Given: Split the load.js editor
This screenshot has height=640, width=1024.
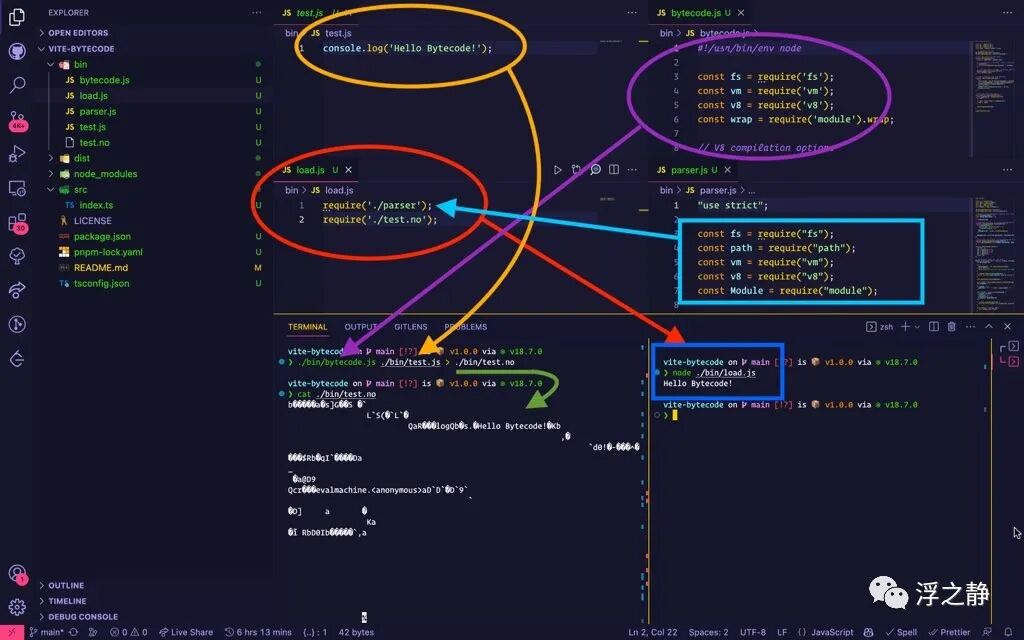Looking at the screenshot, I should tap(614, 170).
